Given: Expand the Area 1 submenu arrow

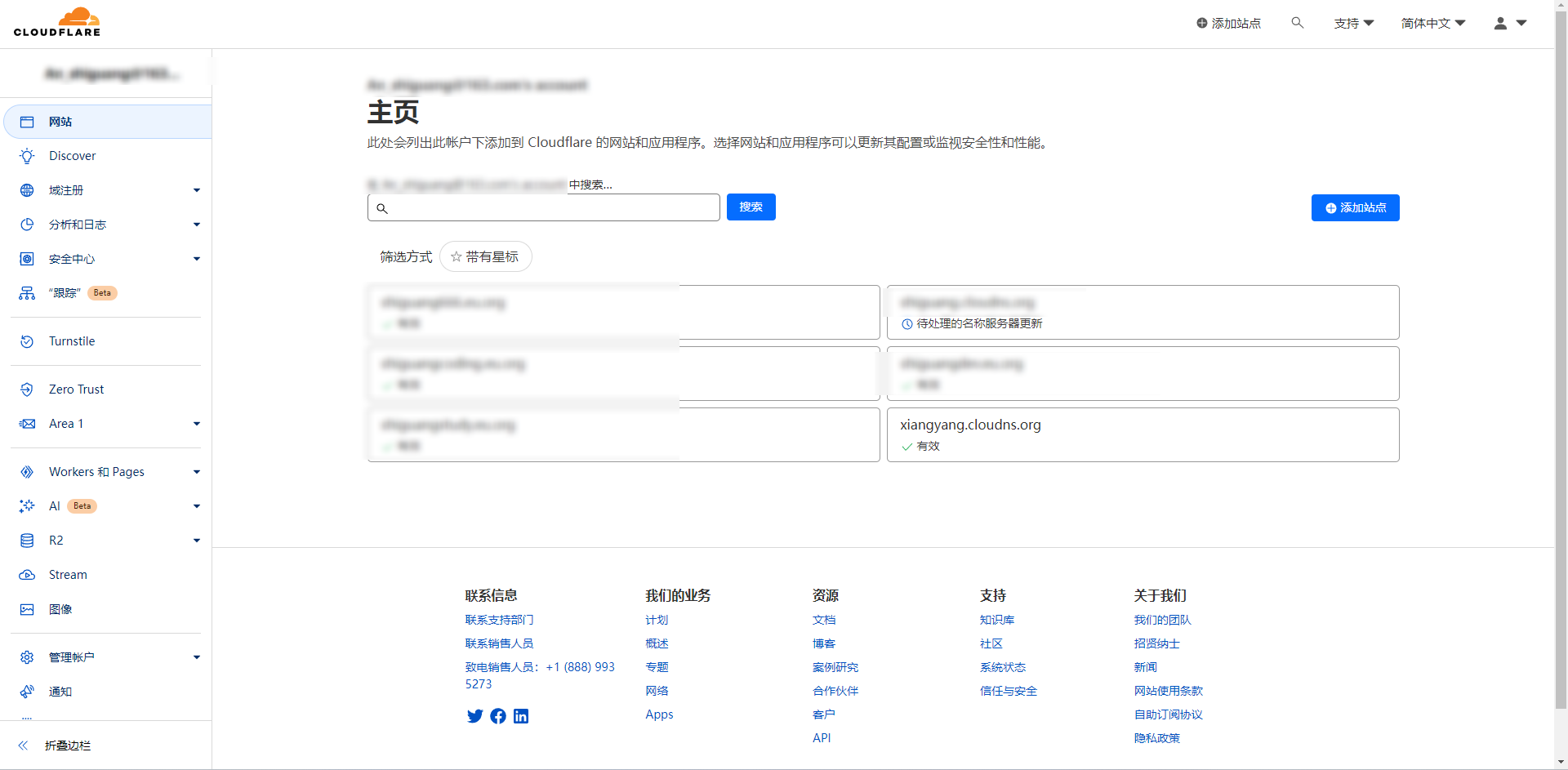Looking at the screenshot, I should coord(197,424).
